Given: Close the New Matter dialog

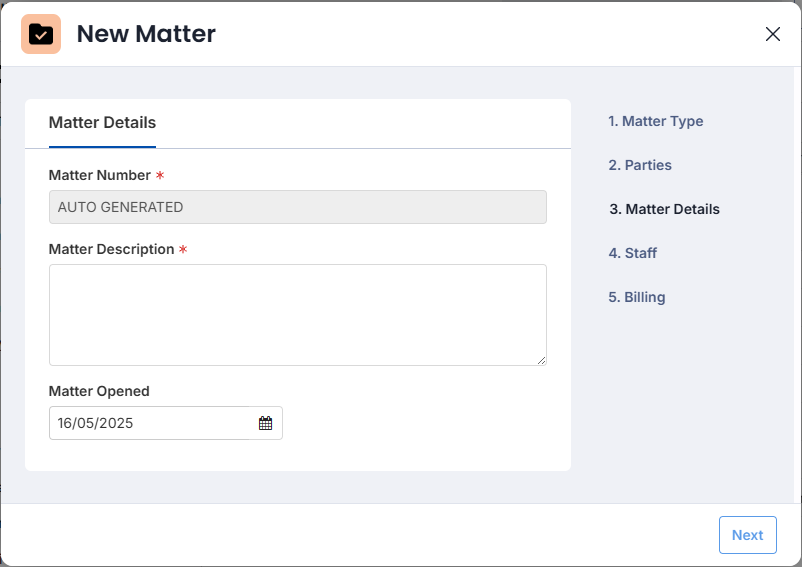Looking at the screenshot, I should [x=772, y=34].
